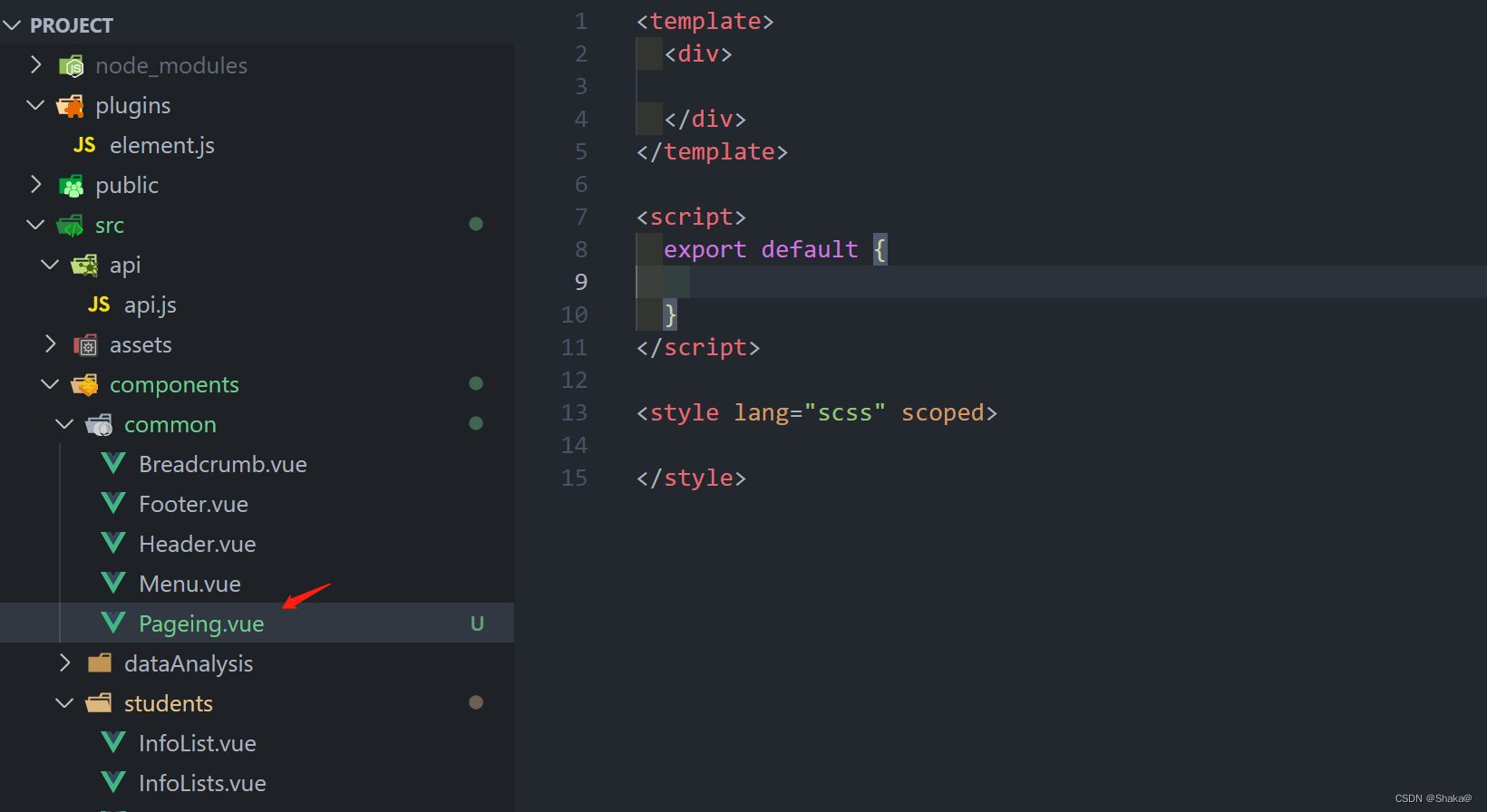Click the modified dot on common row
The width and height of the screenshot is (1487, 812).
(476, 423)
